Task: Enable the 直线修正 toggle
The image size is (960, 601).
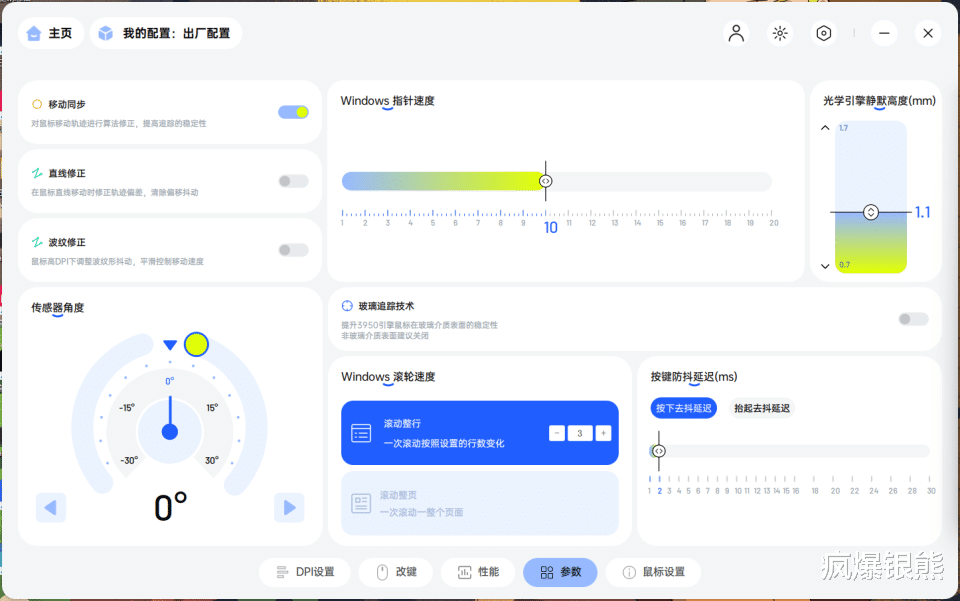Action: (x=293, y=181)
